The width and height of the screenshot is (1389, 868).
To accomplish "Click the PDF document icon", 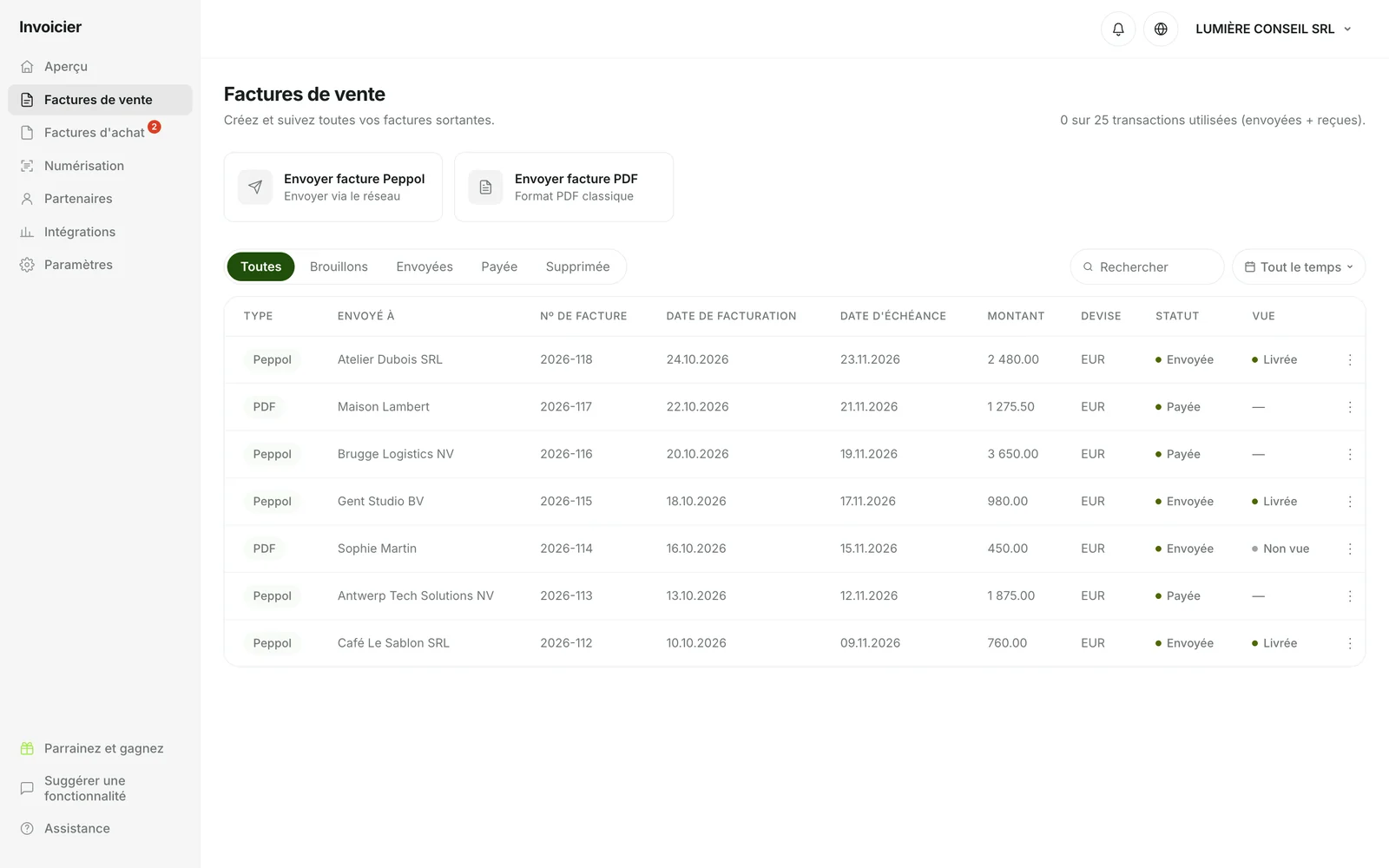I will coord(486,187).
